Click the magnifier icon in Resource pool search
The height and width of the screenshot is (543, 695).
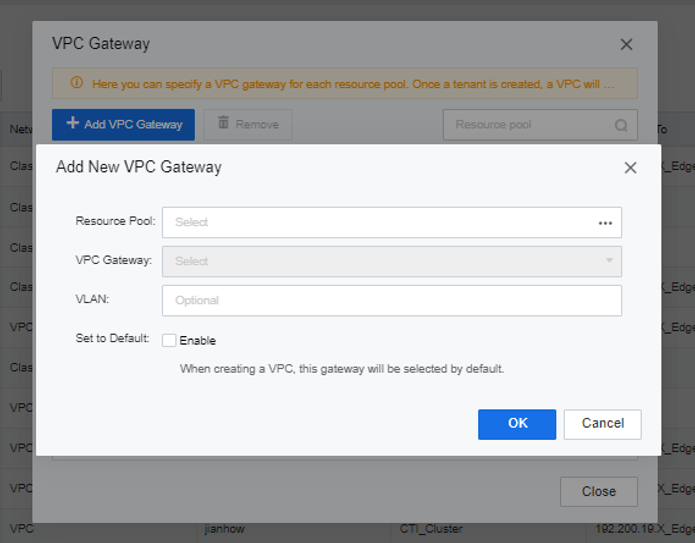[621, 125]
